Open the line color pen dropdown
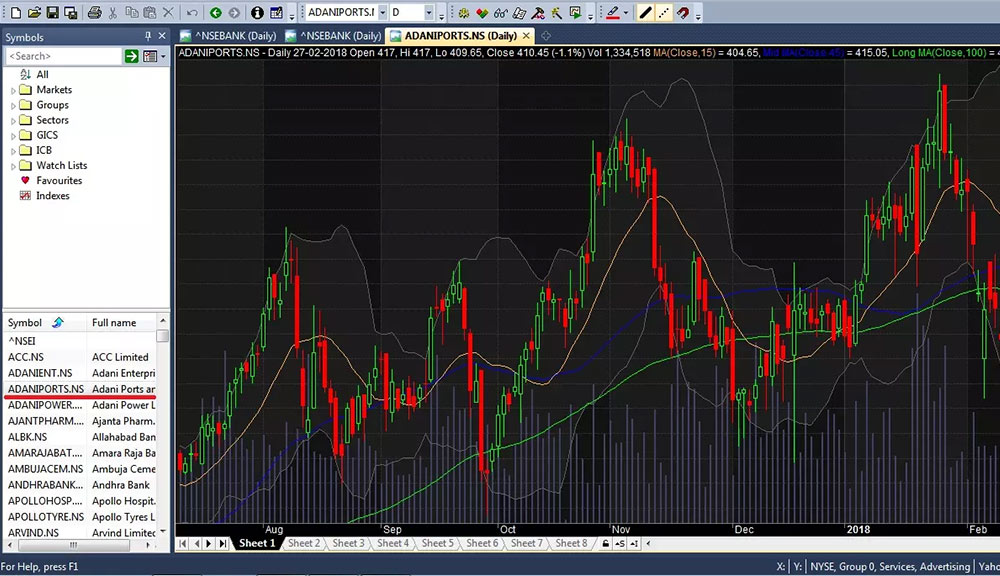Image resolution: width=1000 pixels, height=576 pixels. (626, 12)
